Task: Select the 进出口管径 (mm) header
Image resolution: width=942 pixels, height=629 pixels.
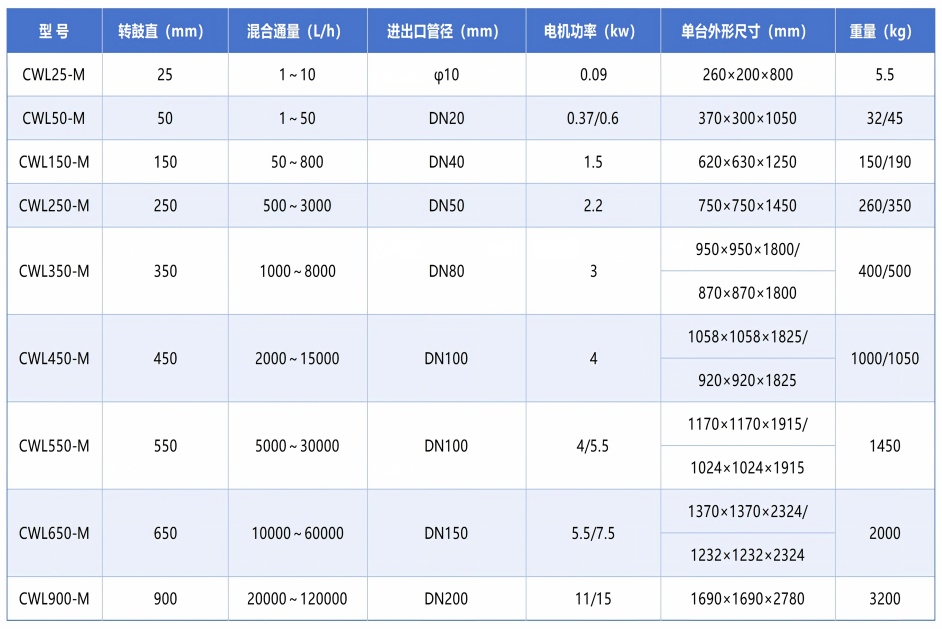Action: [446, 31]
